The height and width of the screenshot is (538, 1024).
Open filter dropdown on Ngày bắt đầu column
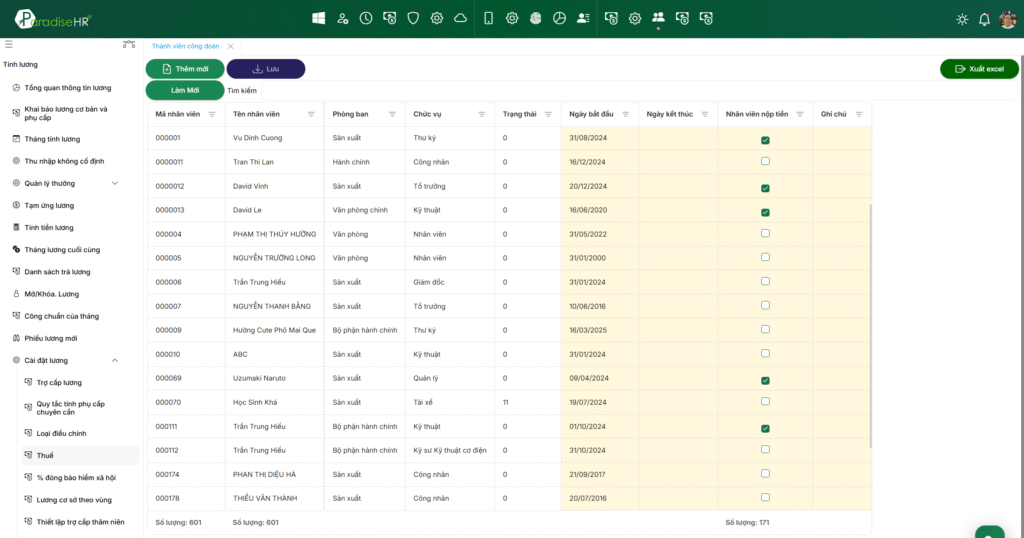626,114
